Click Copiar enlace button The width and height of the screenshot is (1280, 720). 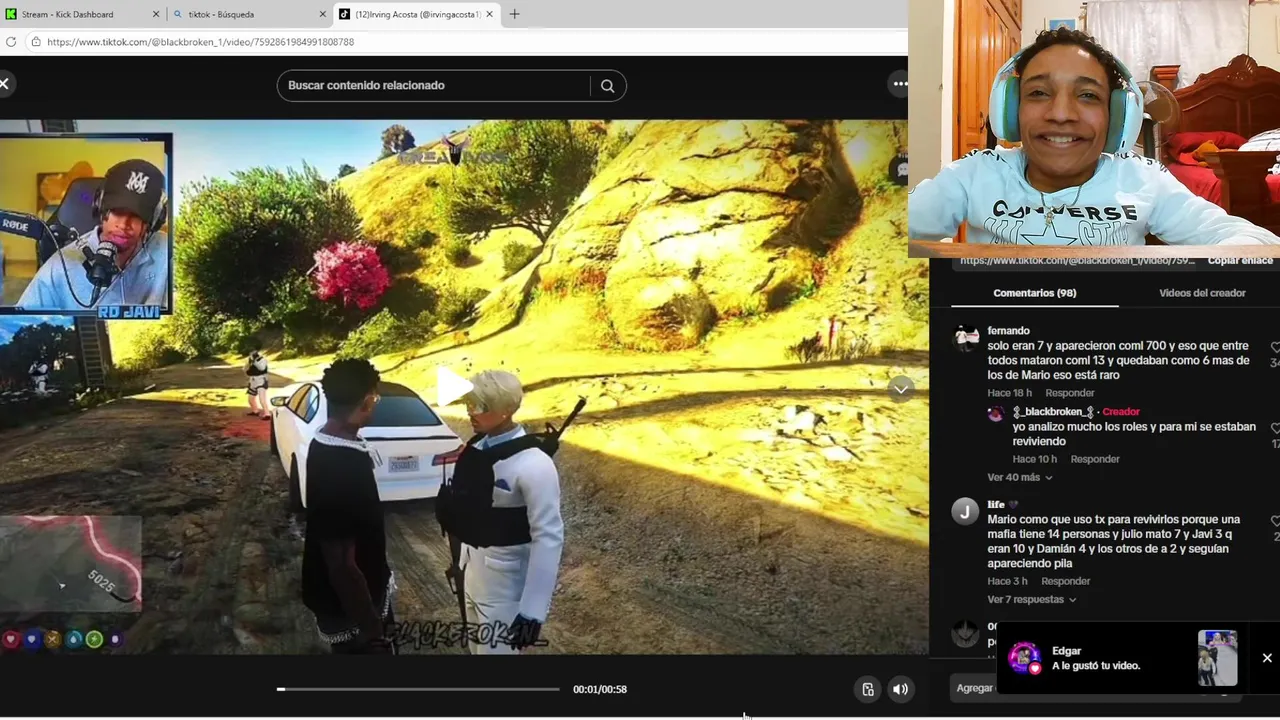(1240, 261)
